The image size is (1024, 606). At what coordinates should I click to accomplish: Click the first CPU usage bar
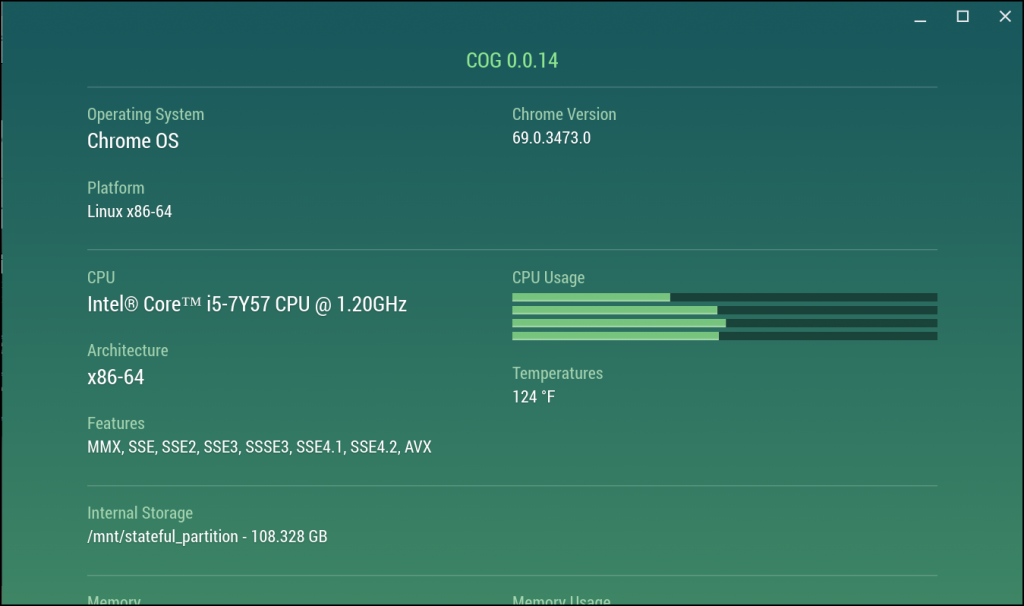[x=725, y=297]
